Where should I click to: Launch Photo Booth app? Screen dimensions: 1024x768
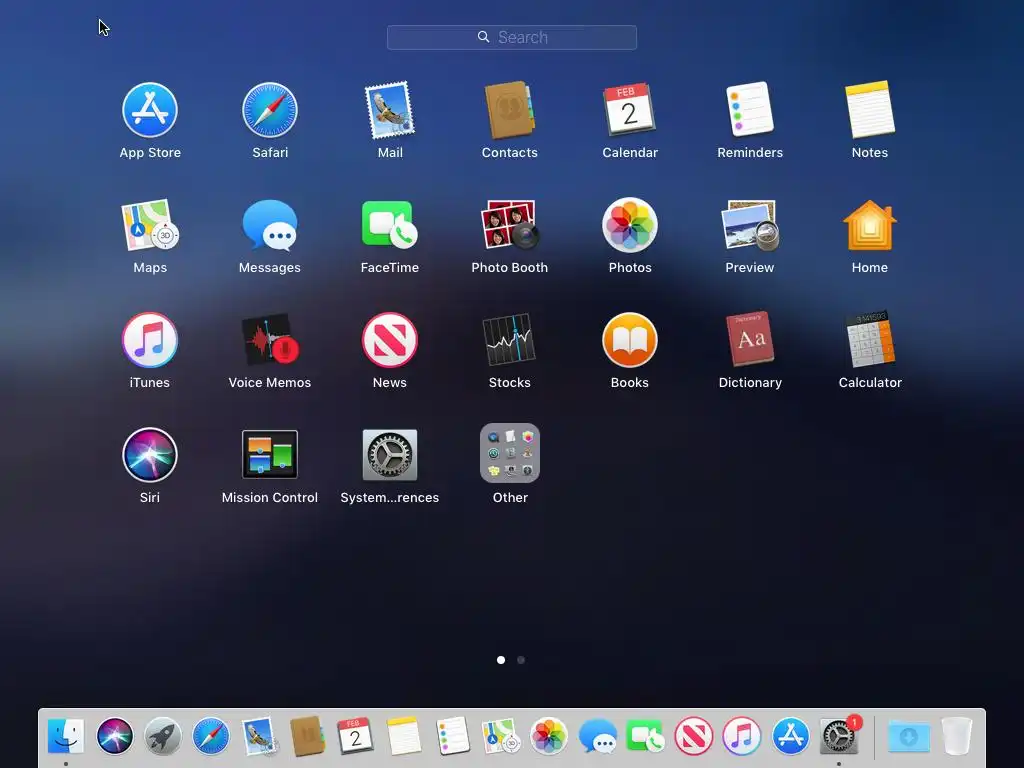tap(509, 225)
